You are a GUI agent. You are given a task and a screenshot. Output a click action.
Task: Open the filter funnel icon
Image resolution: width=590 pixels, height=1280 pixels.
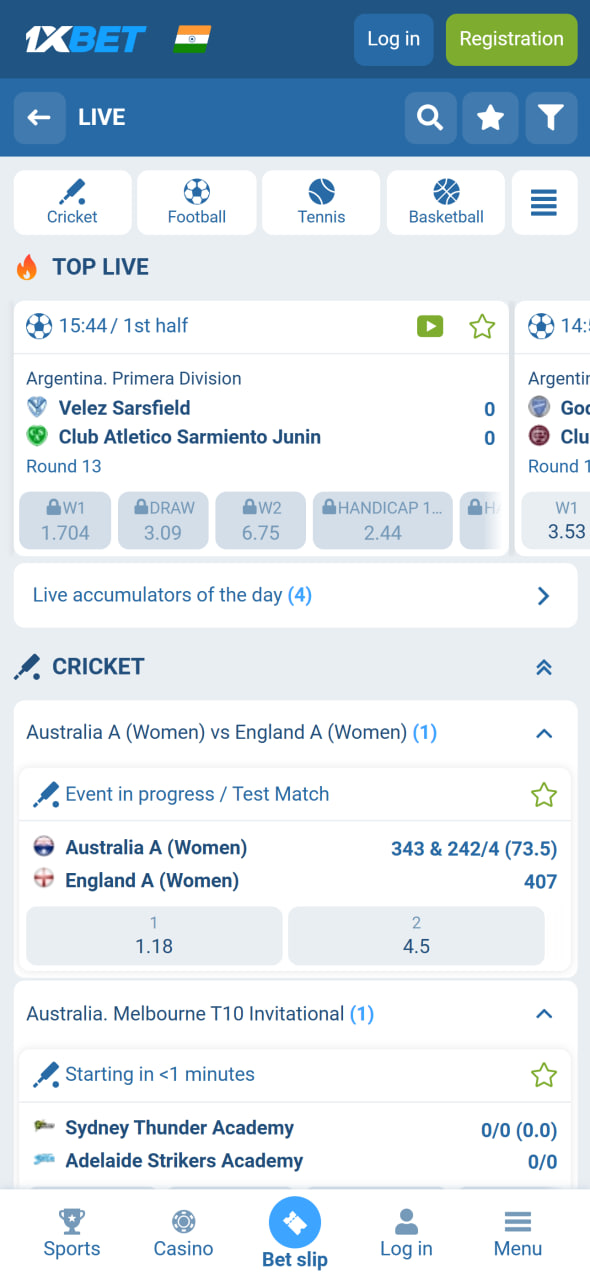click(x=551, y=118)
